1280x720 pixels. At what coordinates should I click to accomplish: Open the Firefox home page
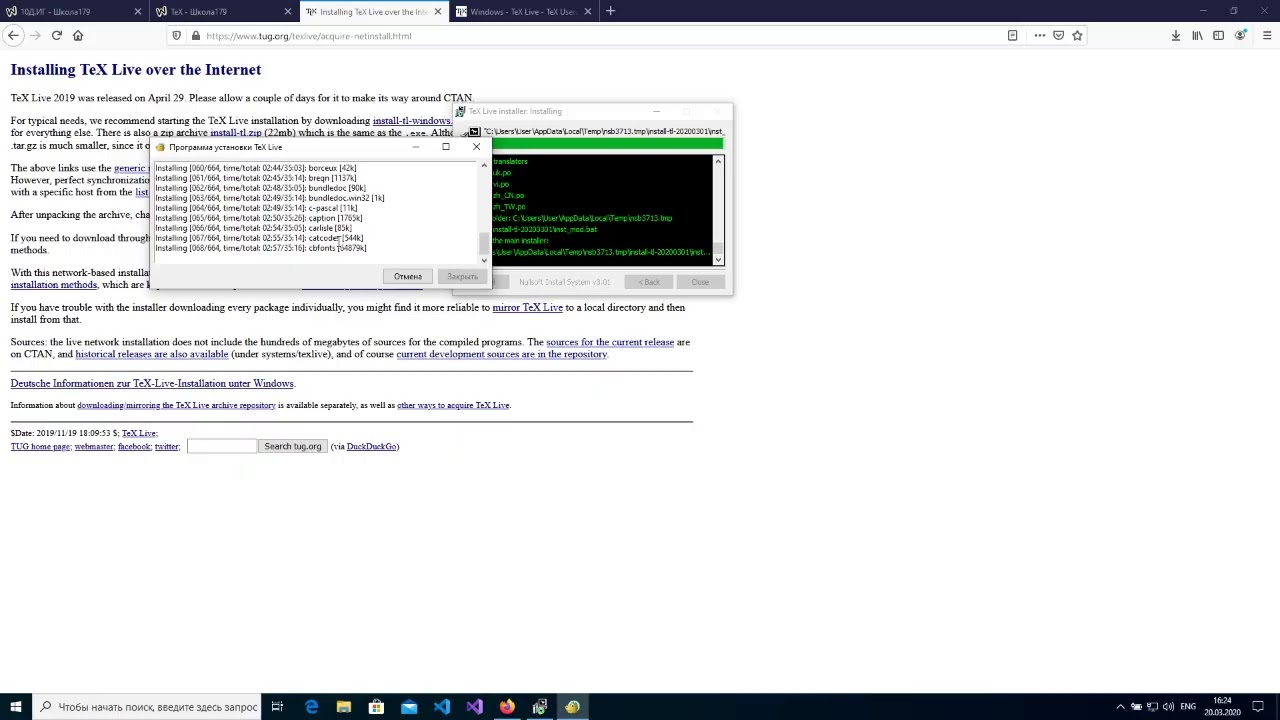tap(78, 36)
